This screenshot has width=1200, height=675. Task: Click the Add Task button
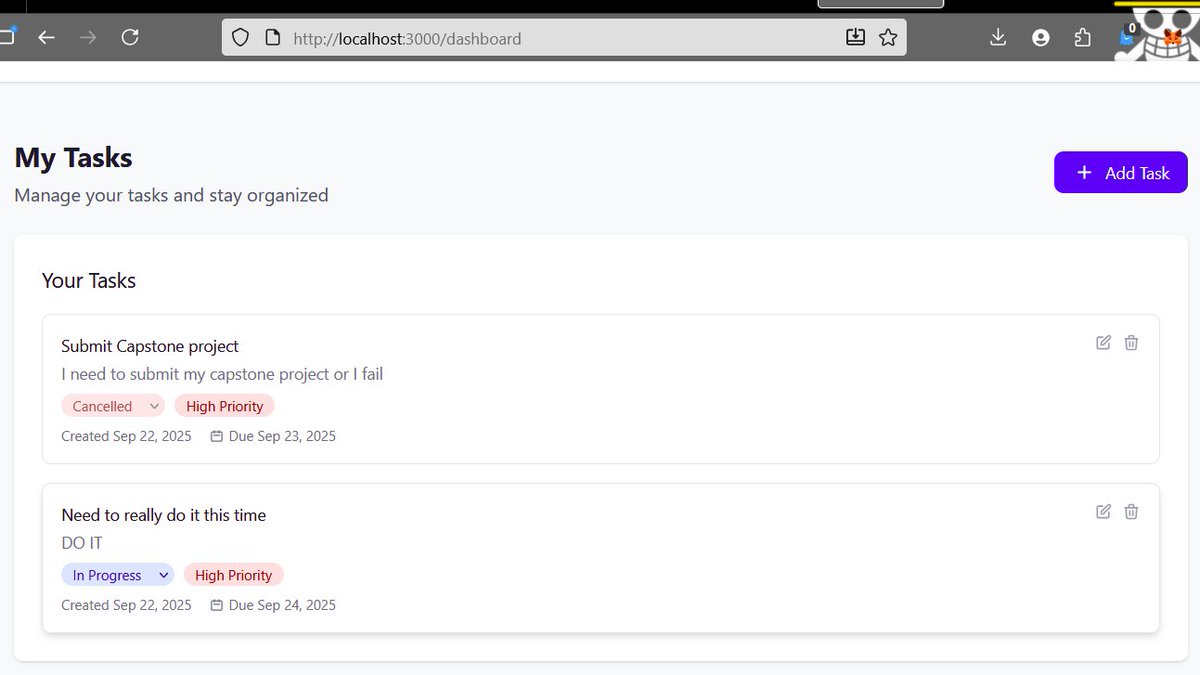[x=1121, y=172]
